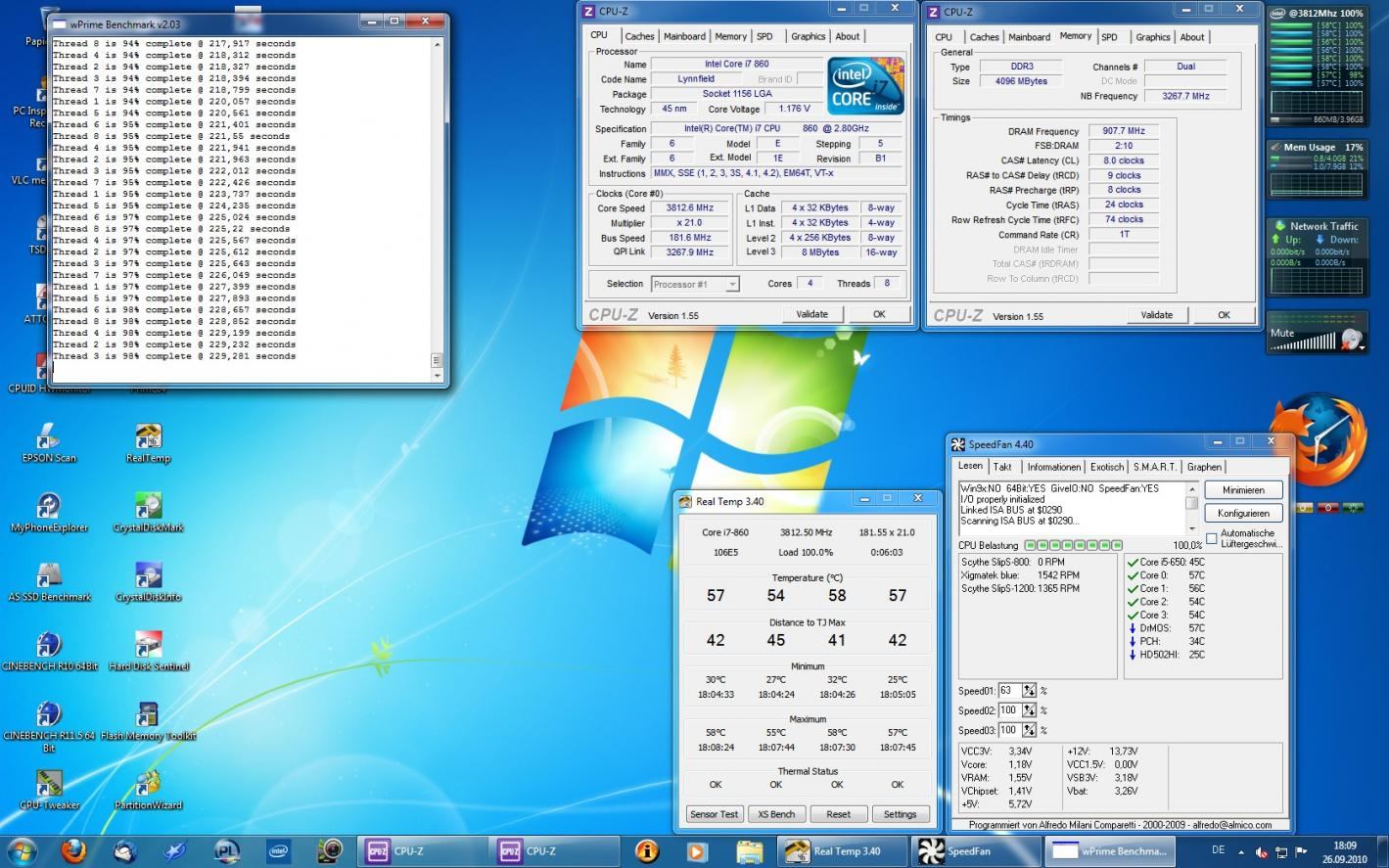Image resolution: width=1389 pixels, height=868 pixels.
Task: Open Hard Disk Sentinel desktop icon
Action: click(x=148, y=651)
